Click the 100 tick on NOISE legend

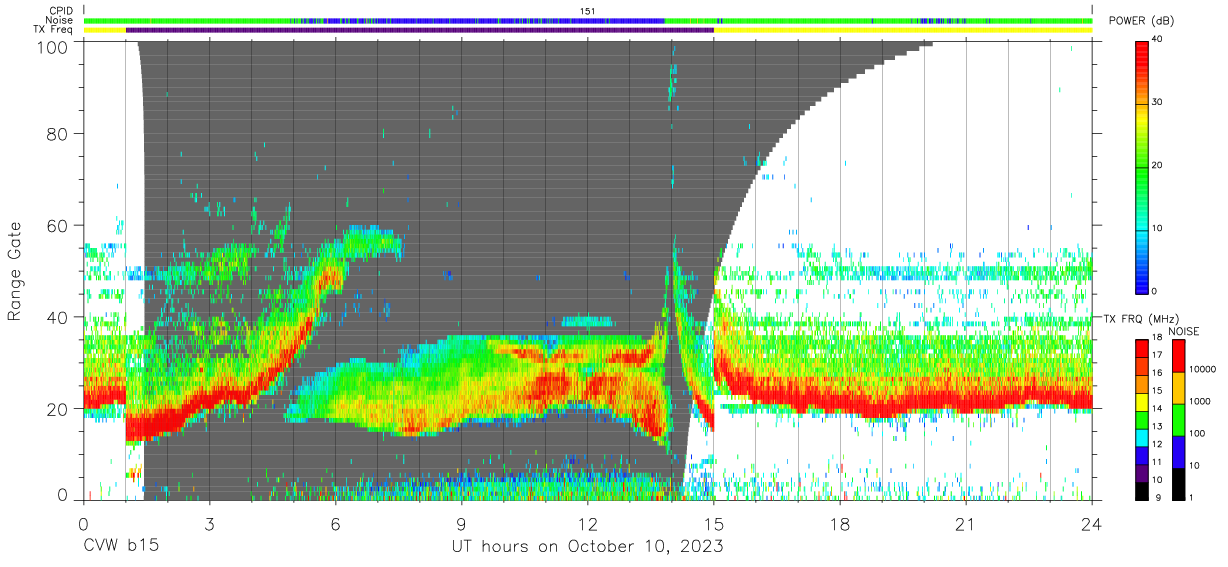tap(1199, 433)
